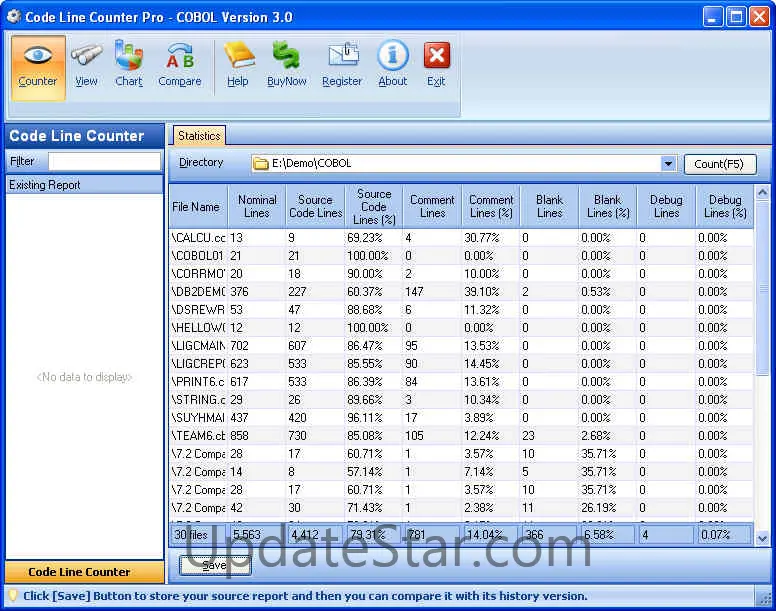Click comment percentage 39.10%
The image size is (776, 611).
click(482, 292)
